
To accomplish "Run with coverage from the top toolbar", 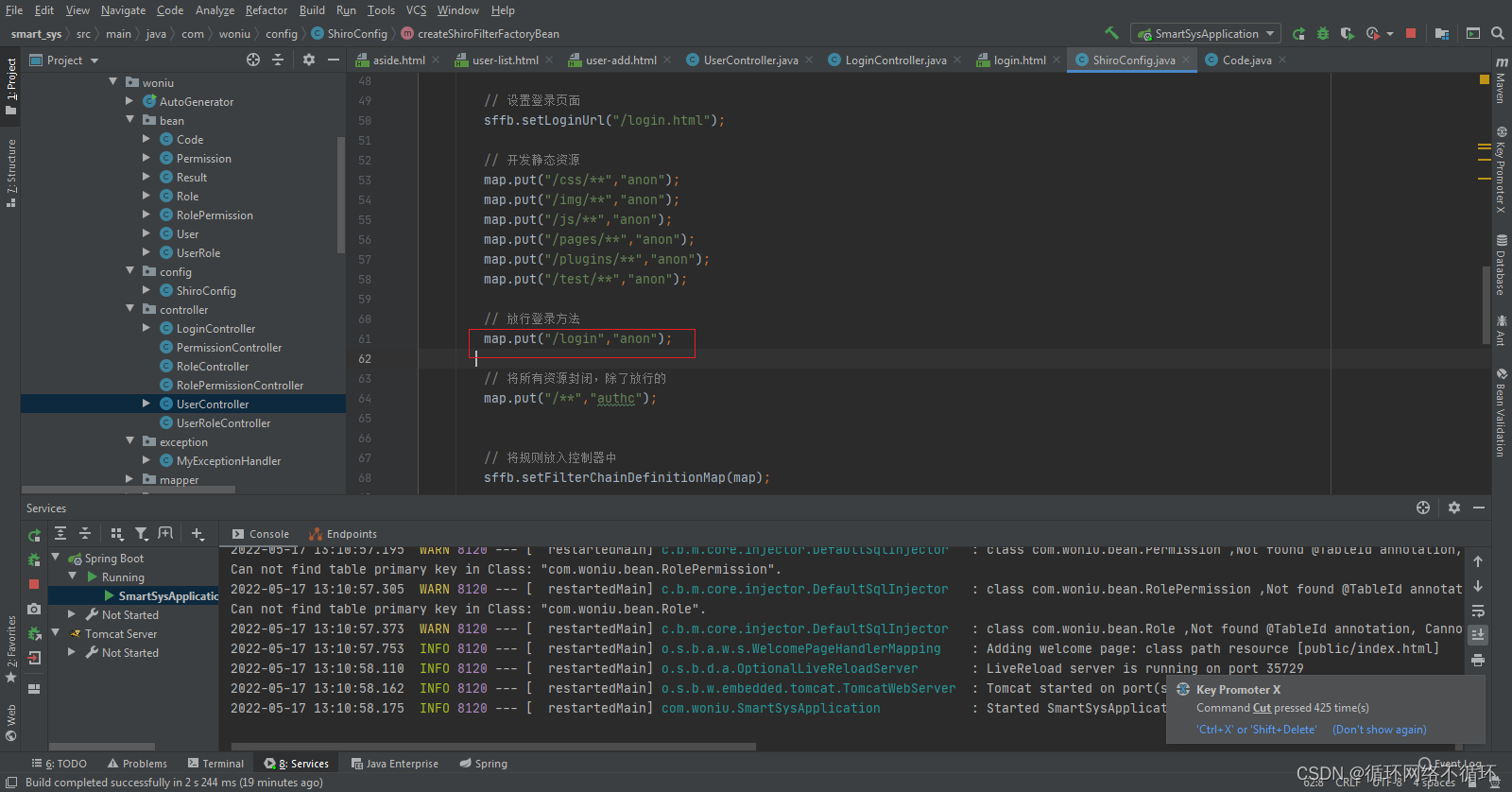I will click(1348, 33).
